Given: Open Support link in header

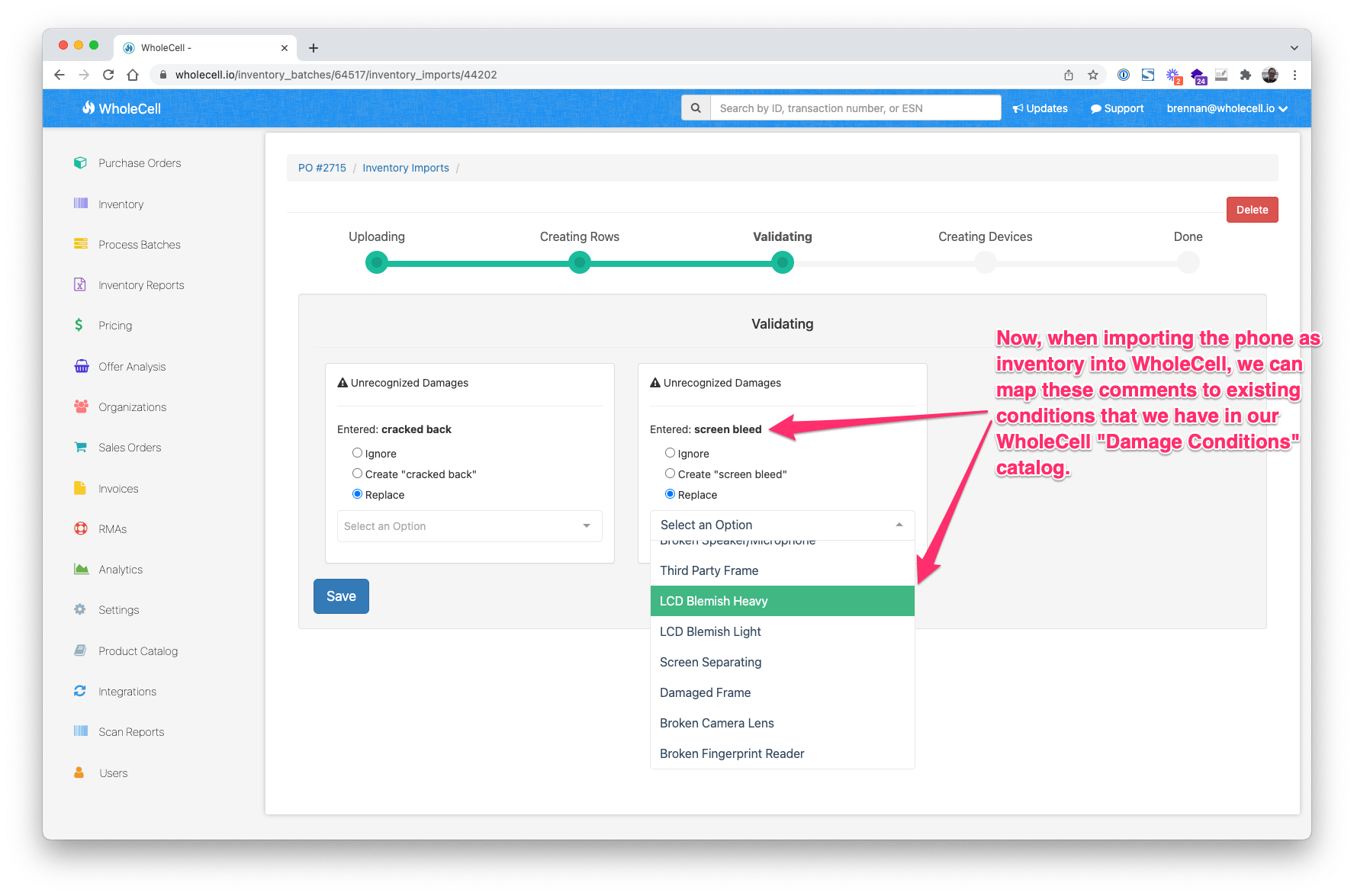Looking at the screenshot, I should click(x=1117, y=108).
